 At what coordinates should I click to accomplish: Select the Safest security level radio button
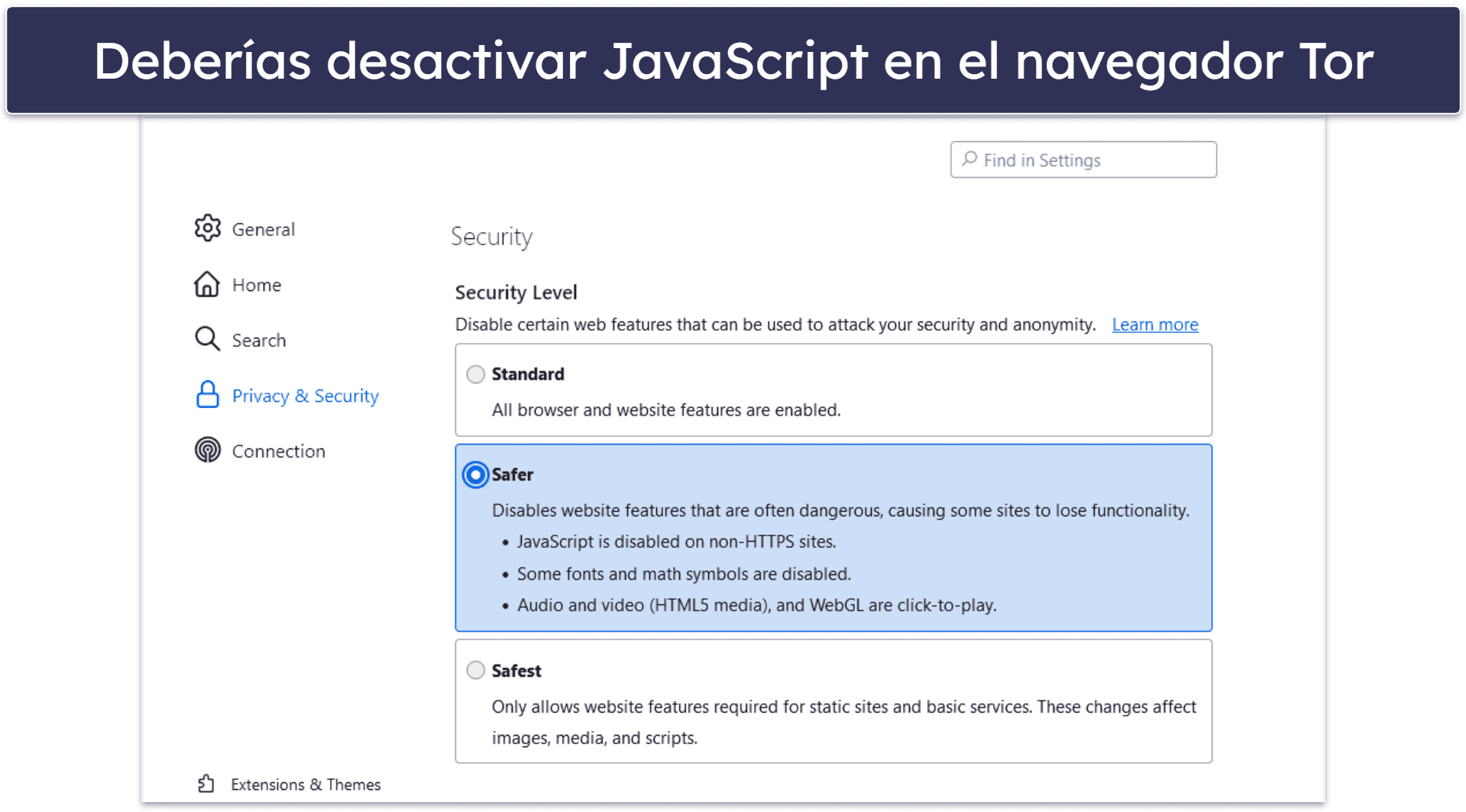pos(476,671)
